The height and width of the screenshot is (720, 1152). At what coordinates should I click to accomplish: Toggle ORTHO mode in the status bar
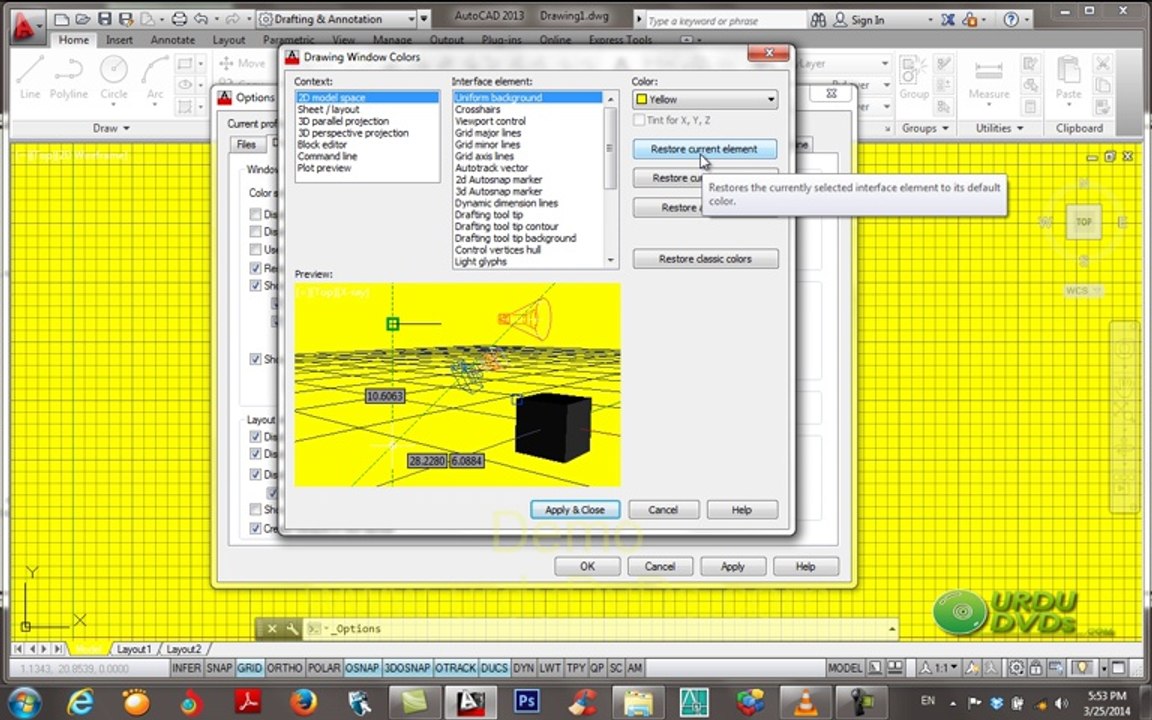click(x=284, y=668)
